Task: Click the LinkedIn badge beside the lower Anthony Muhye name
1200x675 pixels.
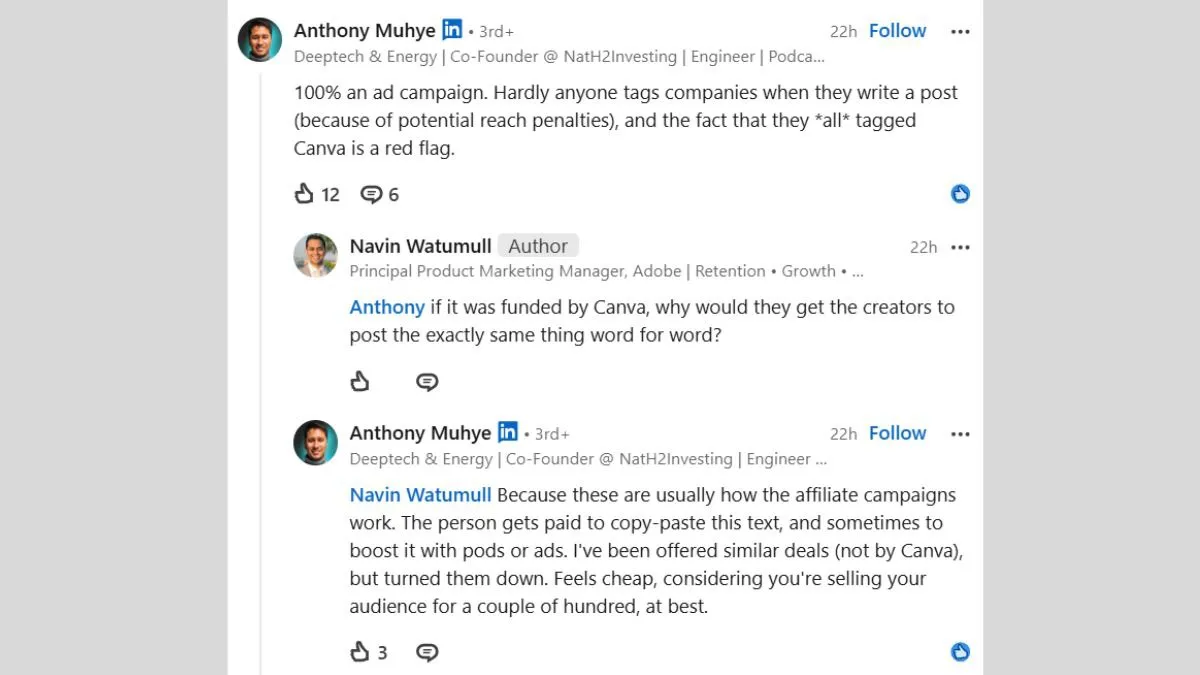Action: [508, 432]
